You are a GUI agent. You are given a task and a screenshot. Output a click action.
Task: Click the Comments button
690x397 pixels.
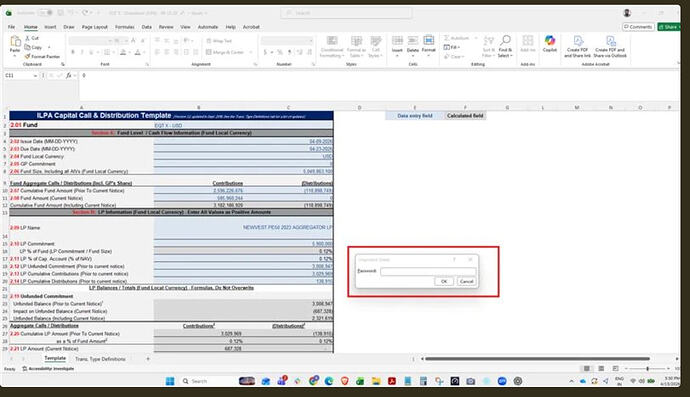(x=638, y=27)
